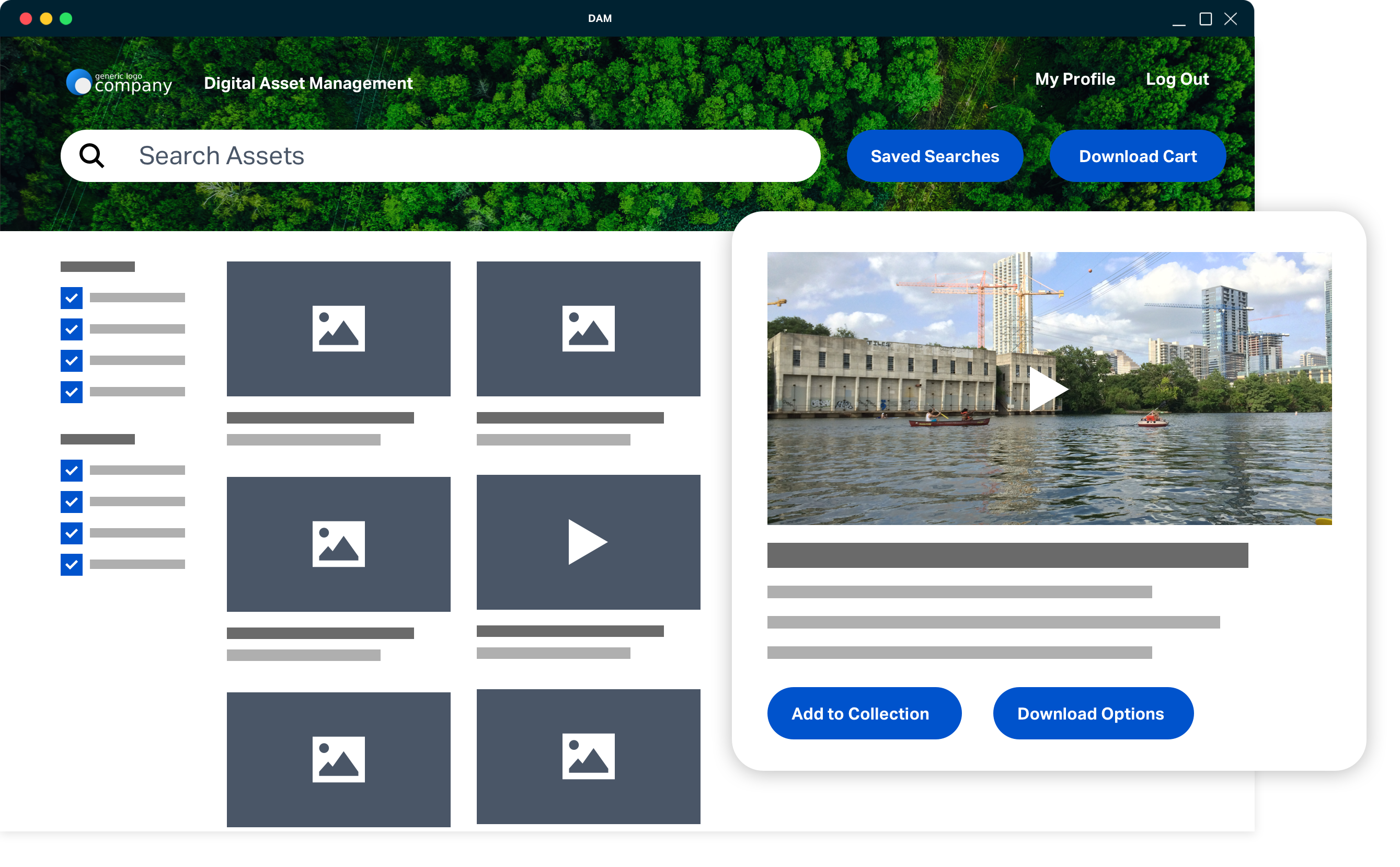This screenshot has height=867, width=1400.
Task: Select the middle-left image placeholder icon
Action: (x=338, y=542)
